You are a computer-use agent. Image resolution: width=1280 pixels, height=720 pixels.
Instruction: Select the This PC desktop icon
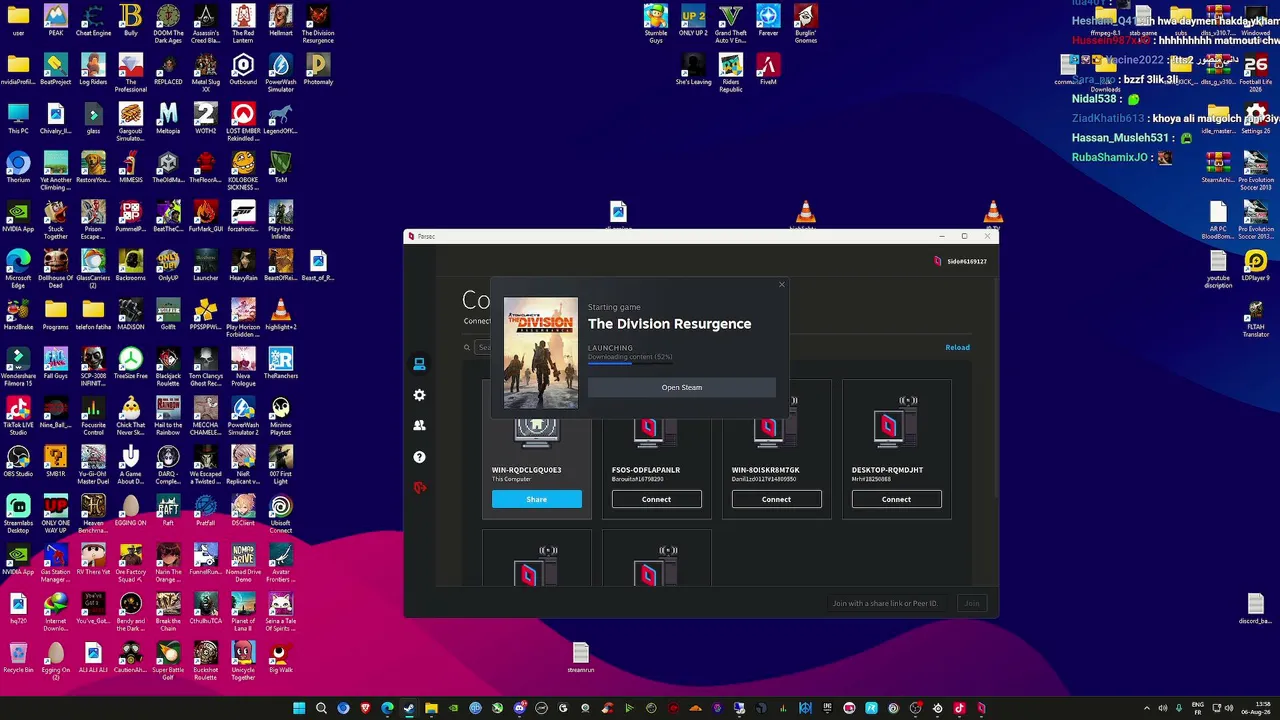click(x=18, y=120)
